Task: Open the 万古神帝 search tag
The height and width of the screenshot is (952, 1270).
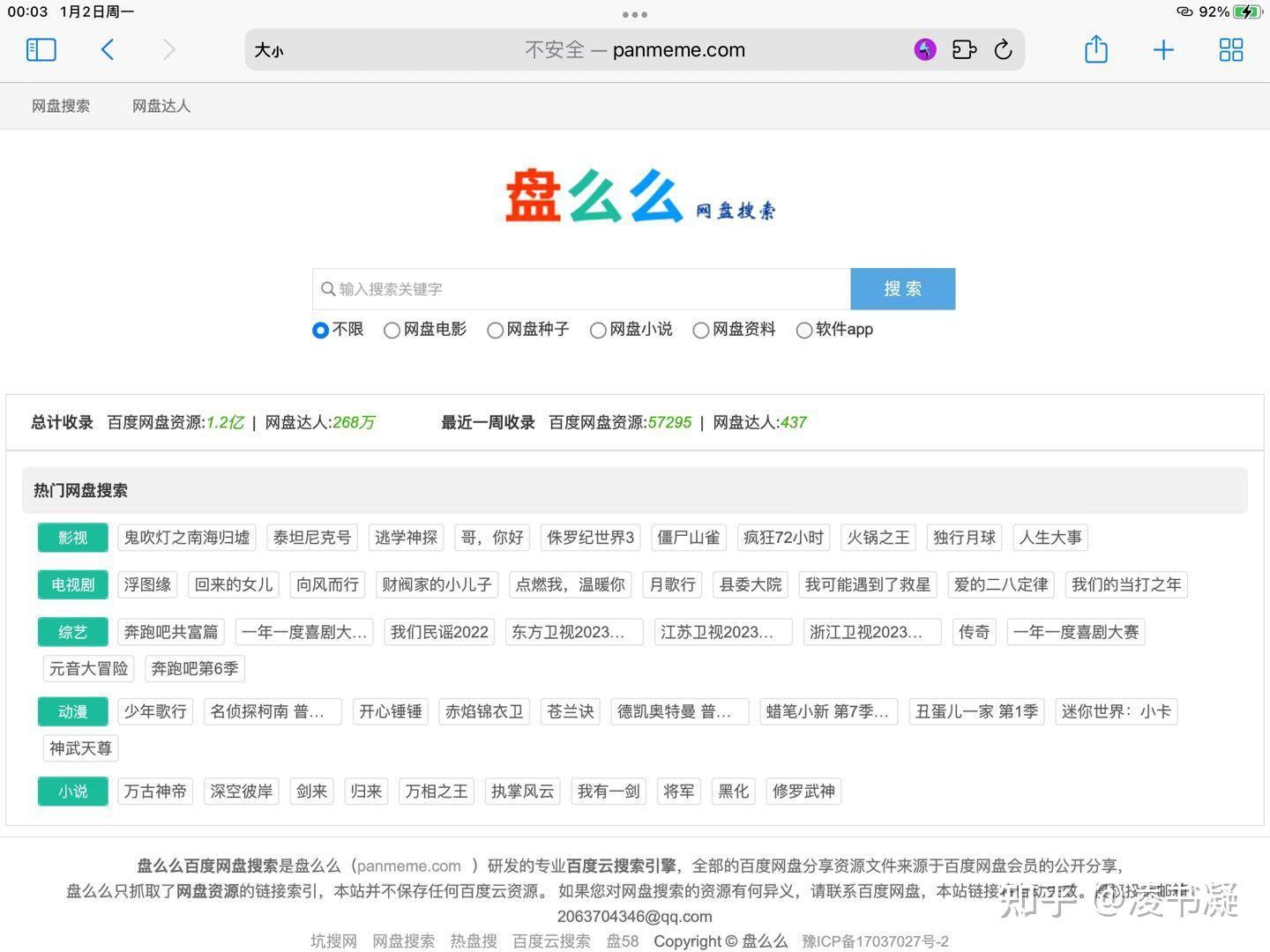Action: tap(155, 792)
